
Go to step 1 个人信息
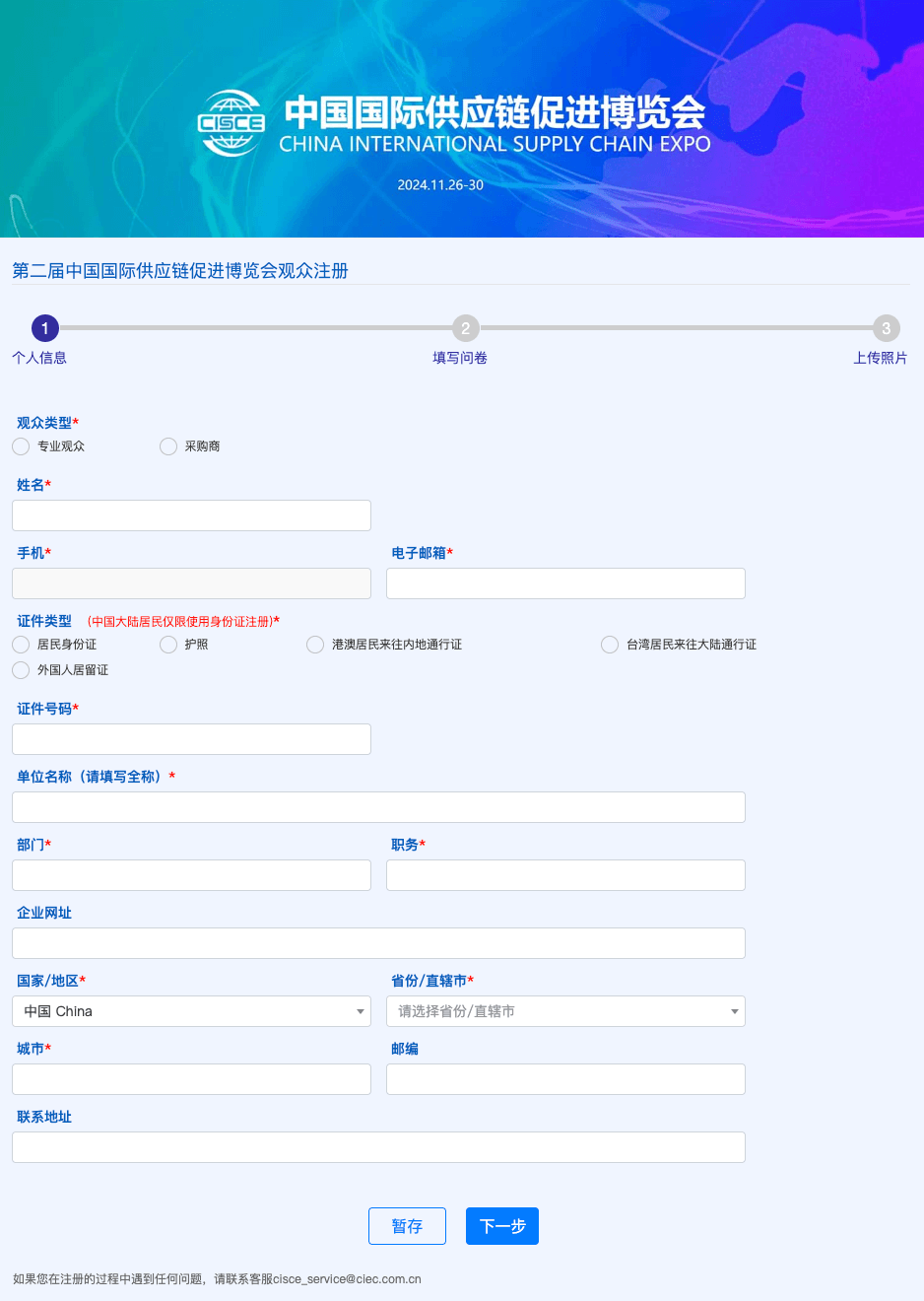click(x=45, y=328)
